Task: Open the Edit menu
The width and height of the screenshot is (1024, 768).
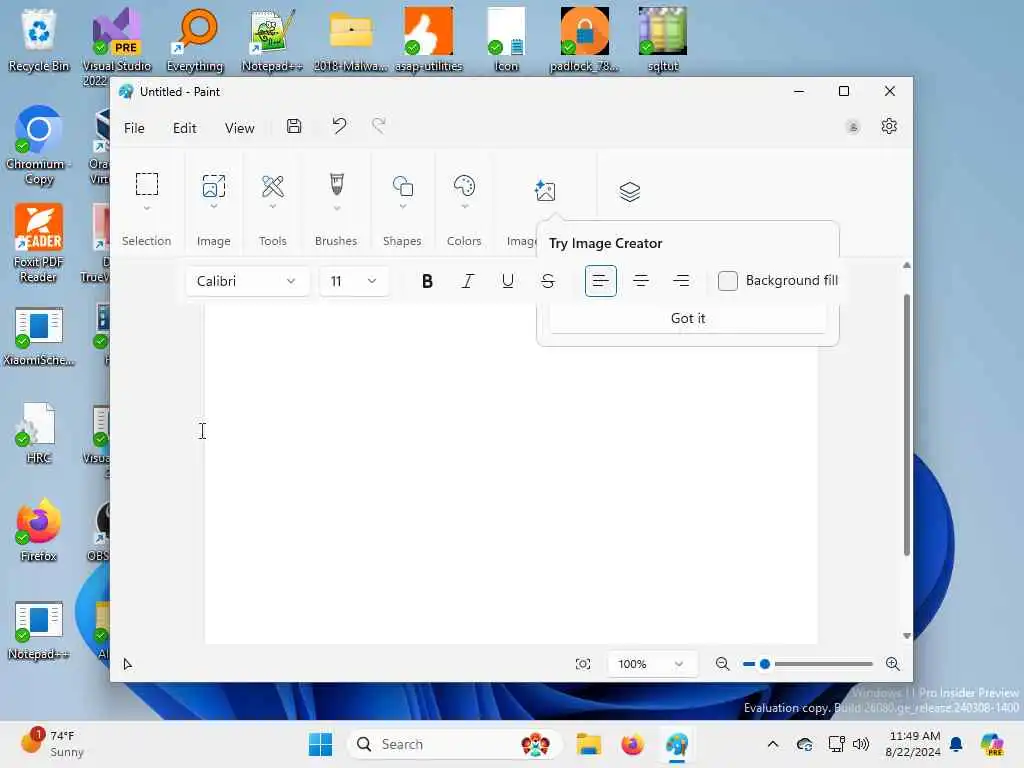Action: click(x=185, y=128)
